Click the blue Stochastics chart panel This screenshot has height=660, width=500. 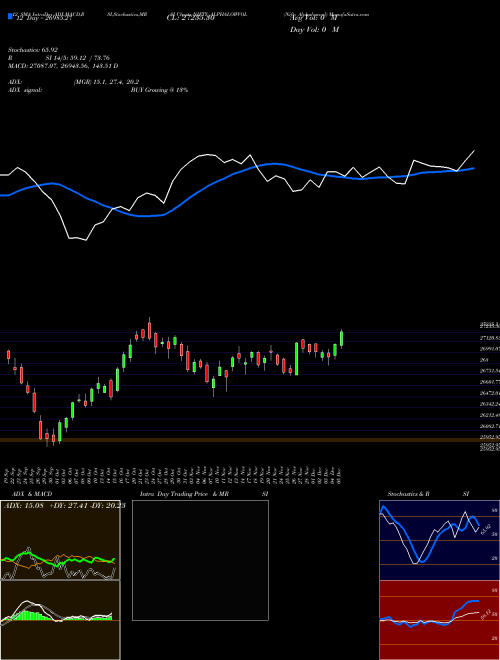(439, 540)
